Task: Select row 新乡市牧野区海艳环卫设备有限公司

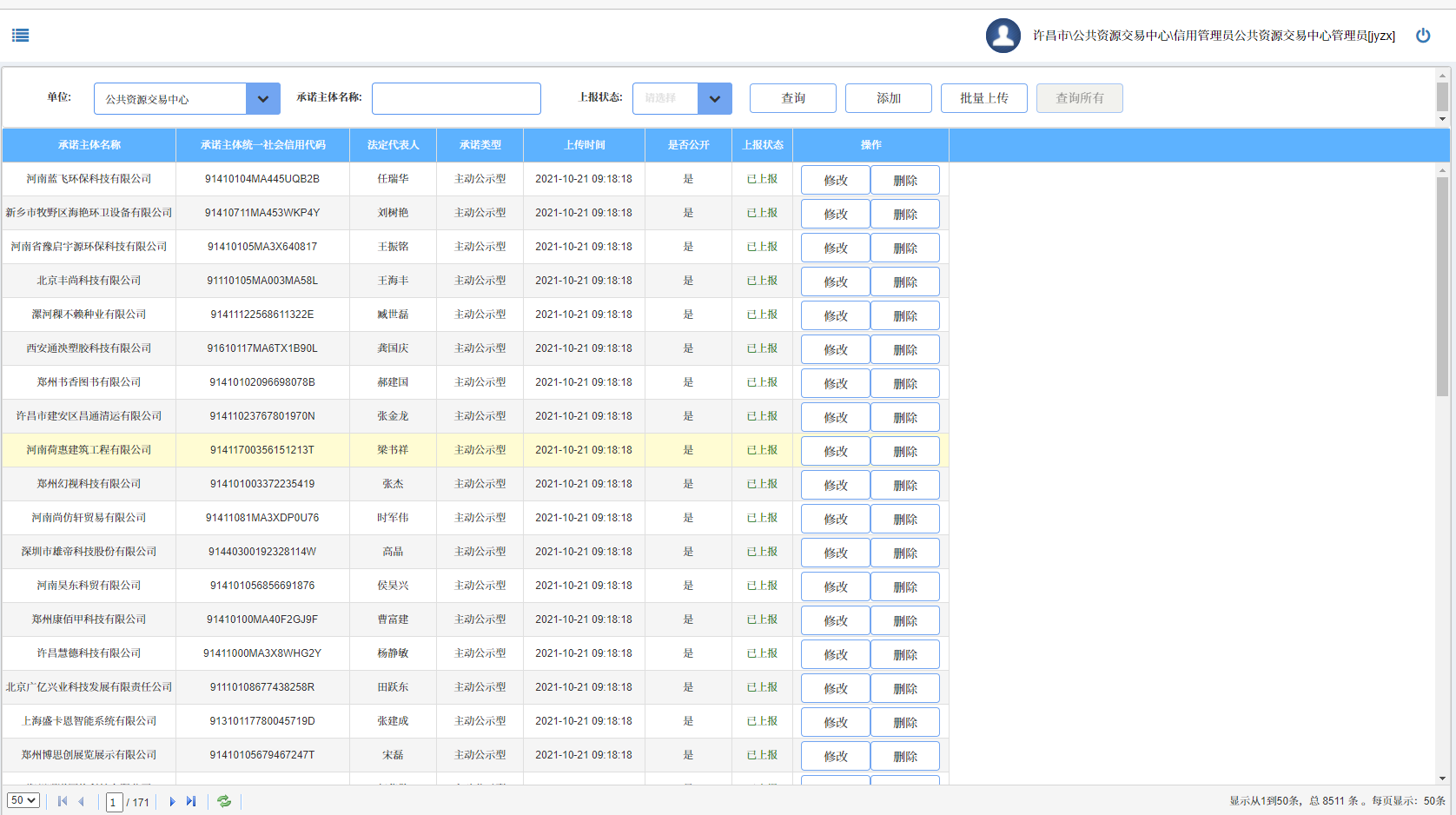Action: coord(475,213)
